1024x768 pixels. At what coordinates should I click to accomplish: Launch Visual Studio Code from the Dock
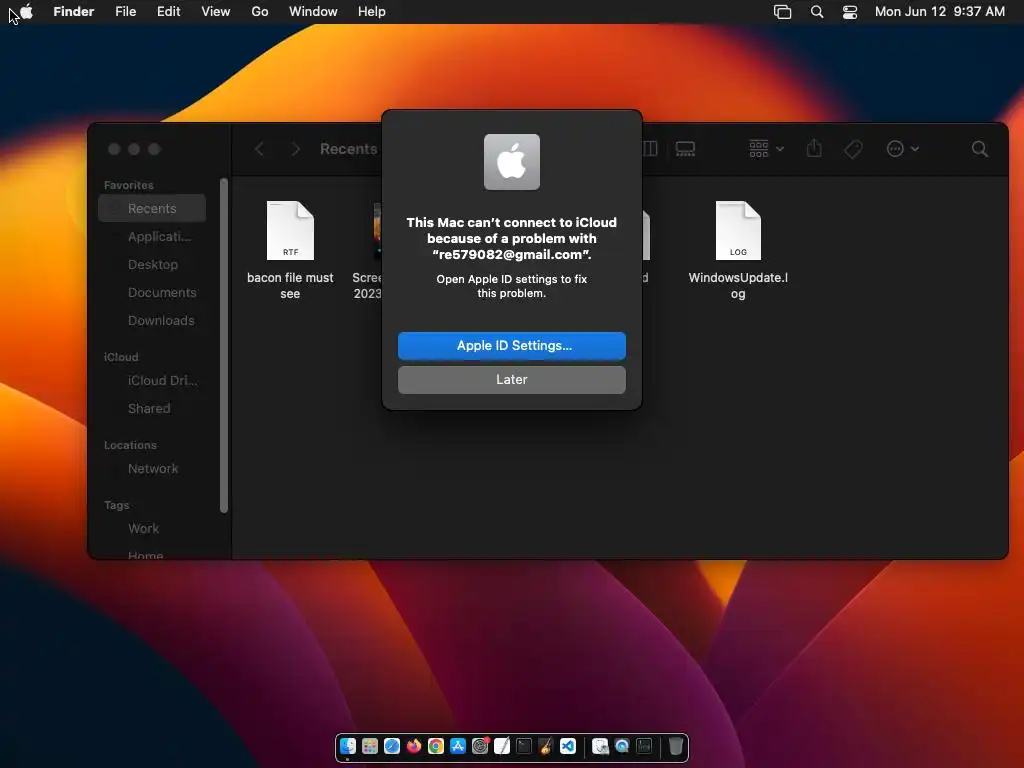(x=568, y=746)
